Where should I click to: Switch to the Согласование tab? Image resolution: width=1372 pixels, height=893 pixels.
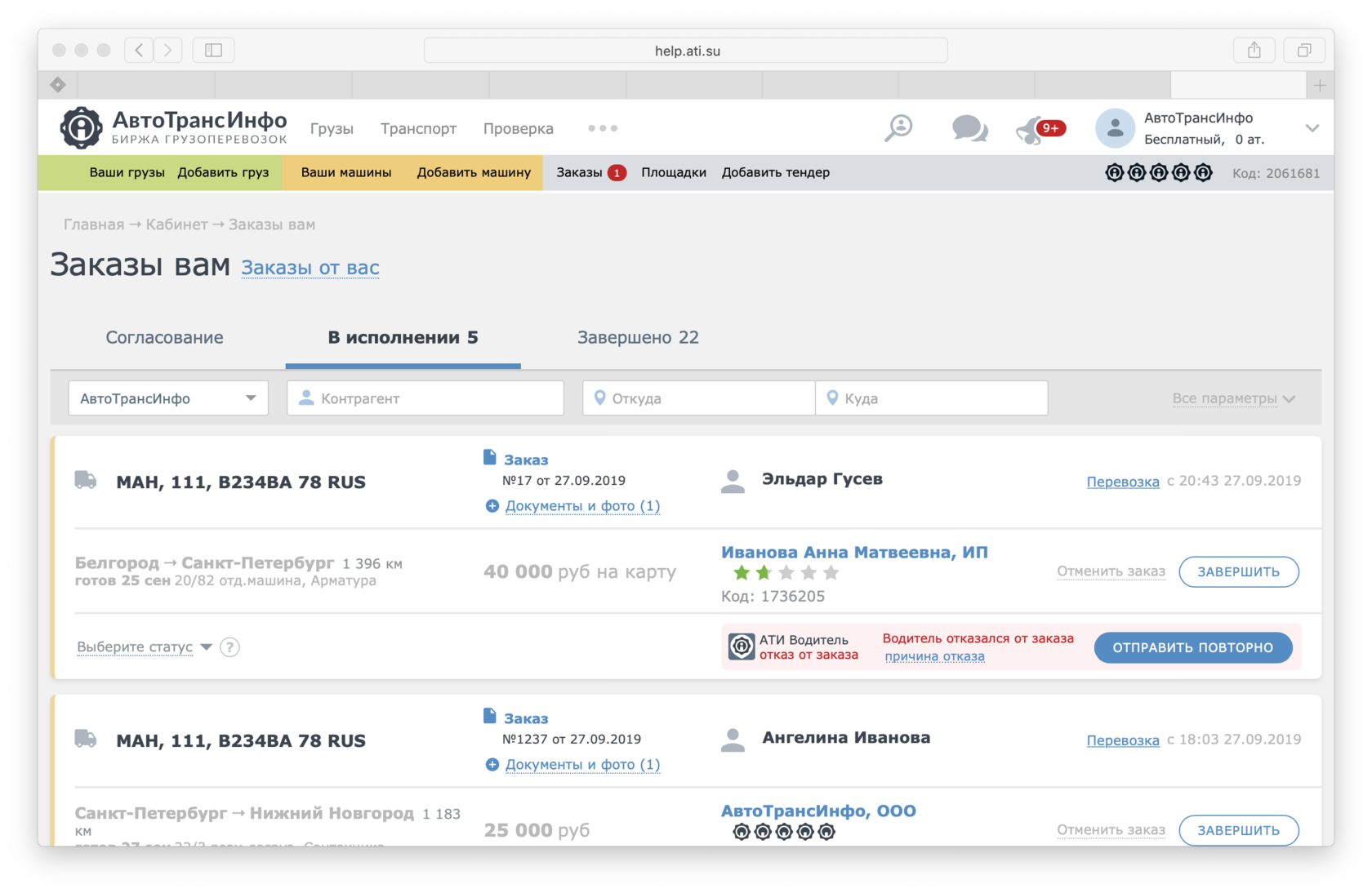pos(164,338)
